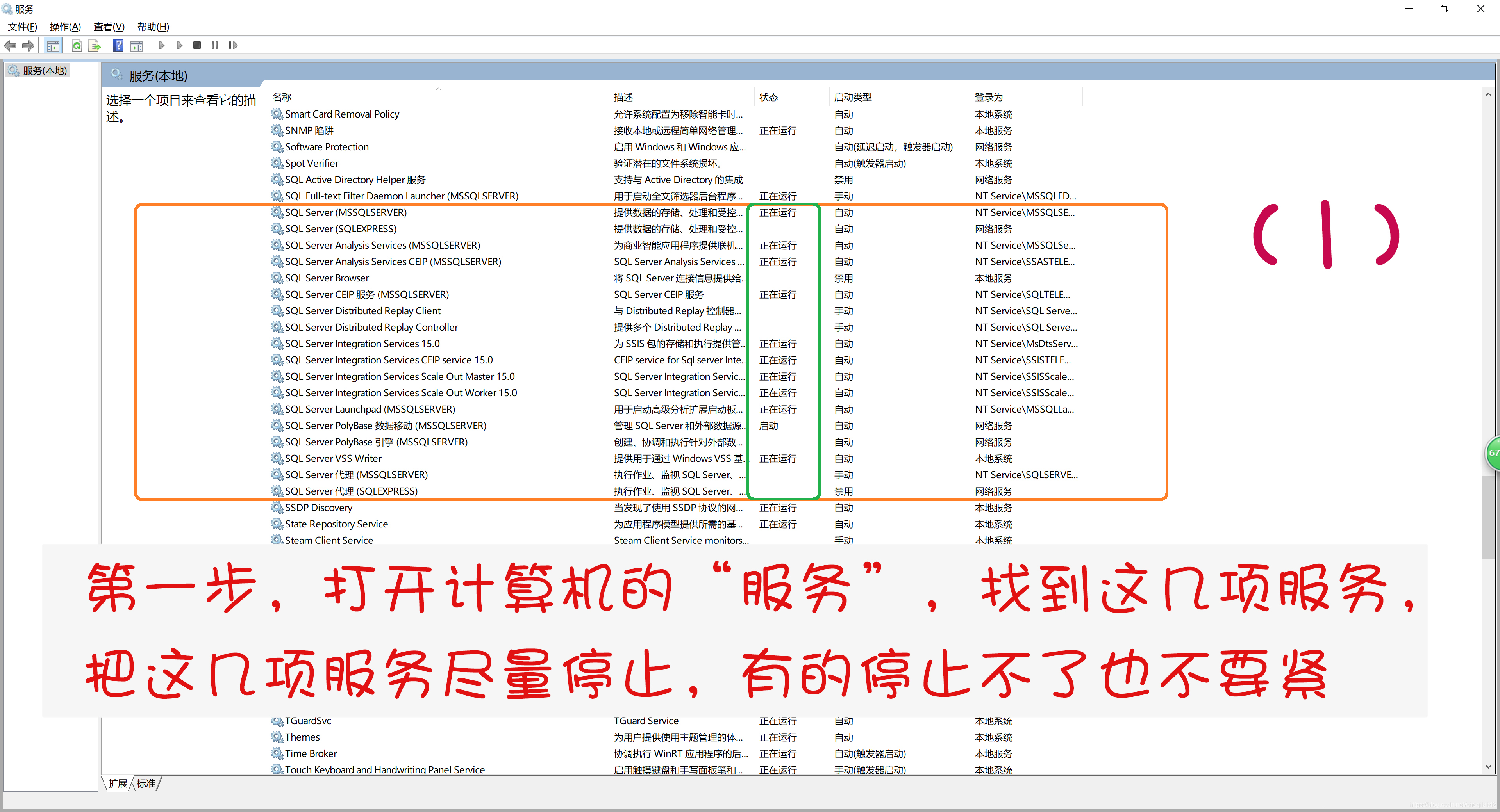Toggle show/hide action pane button
1500x812 pixels.
[137, 45]
